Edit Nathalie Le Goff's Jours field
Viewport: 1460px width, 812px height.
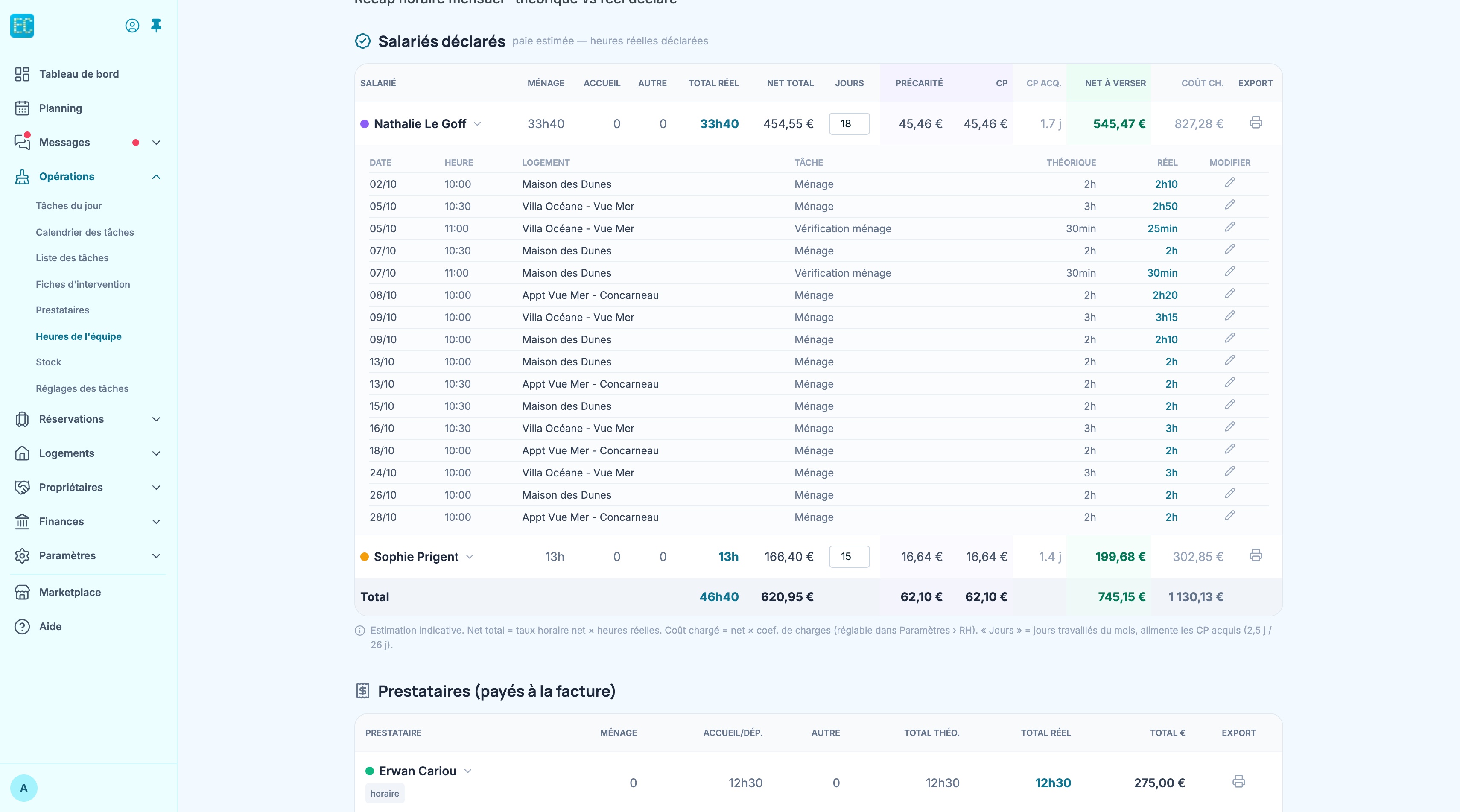(849, 123)
